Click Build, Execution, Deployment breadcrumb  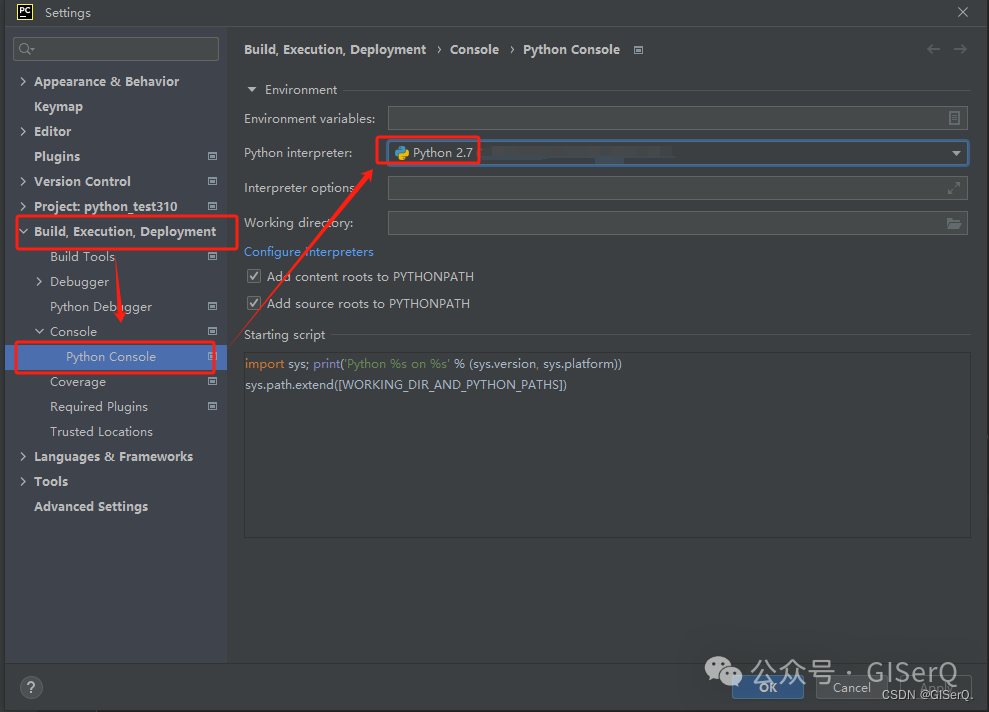pos(335,50)
